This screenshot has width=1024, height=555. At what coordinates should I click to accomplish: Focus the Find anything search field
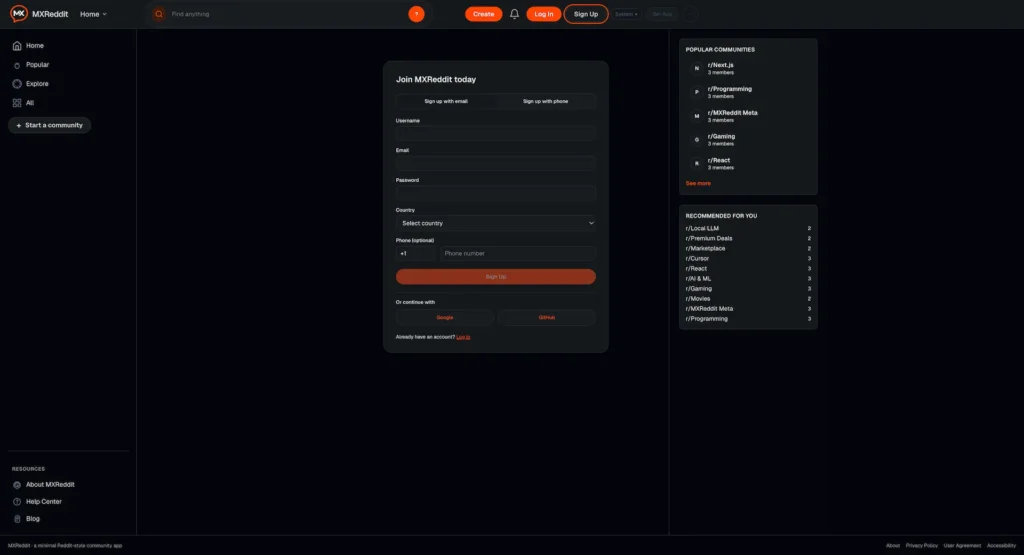point(286,14)
